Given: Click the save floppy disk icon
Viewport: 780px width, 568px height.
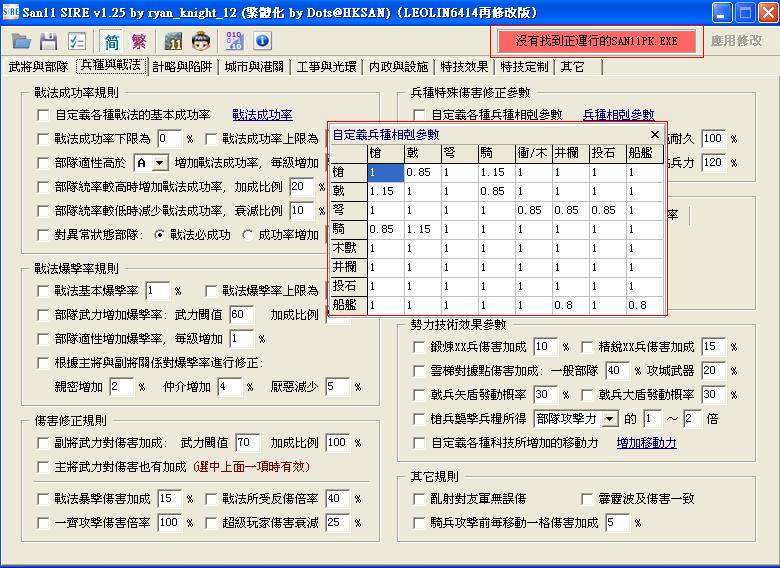Looking at the screenshot, I should click(x=48, y=41).
